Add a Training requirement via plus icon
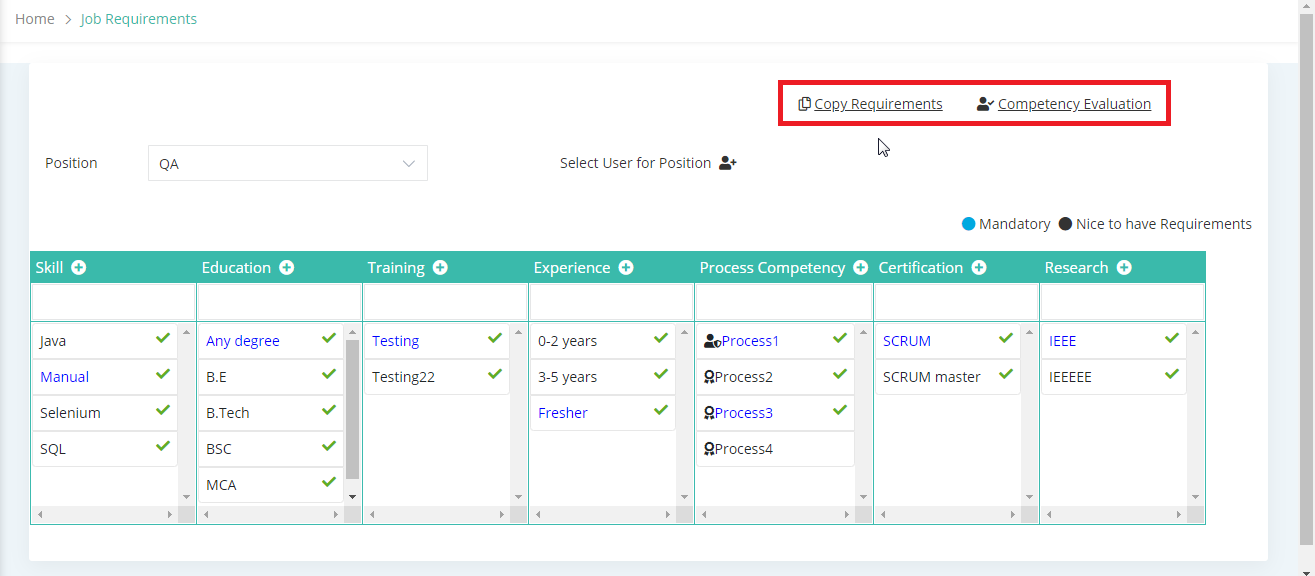 pyautogui.click(x=440, y=267)
